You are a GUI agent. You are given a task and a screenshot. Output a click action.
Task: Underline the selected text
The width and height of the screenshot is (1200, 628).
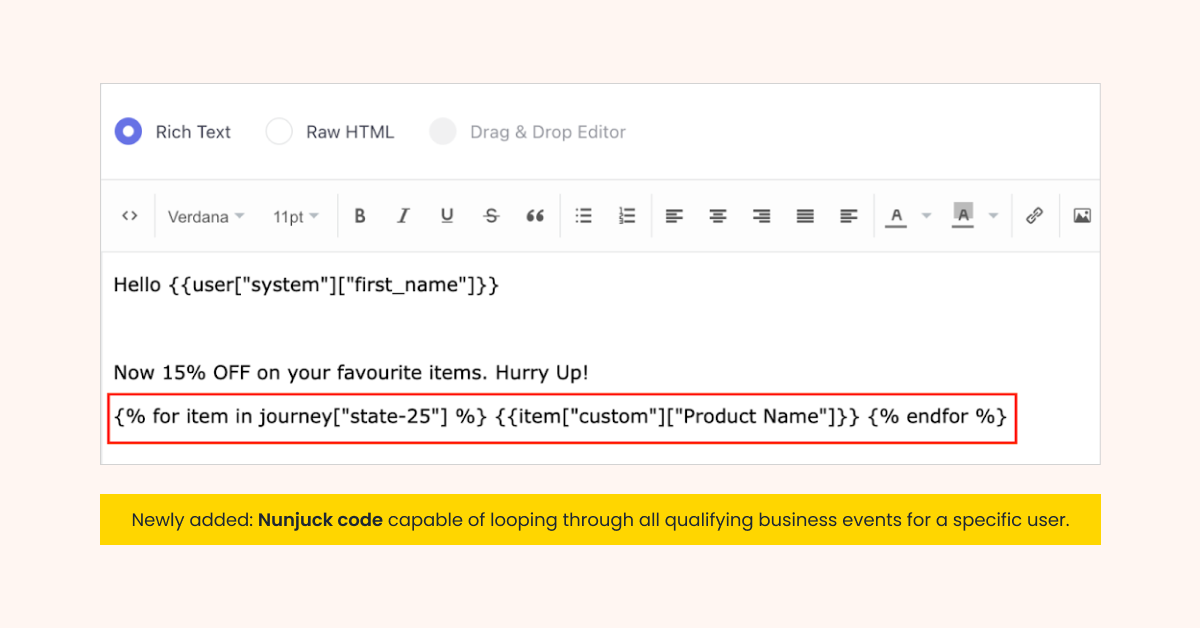point(447,216)
